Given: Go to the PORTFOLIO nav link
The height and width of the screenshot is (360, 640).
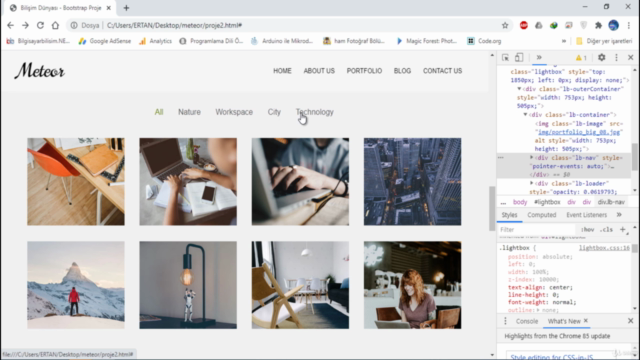Looking at the screenshot, I should pyautogui.click(x=364, y=71).
